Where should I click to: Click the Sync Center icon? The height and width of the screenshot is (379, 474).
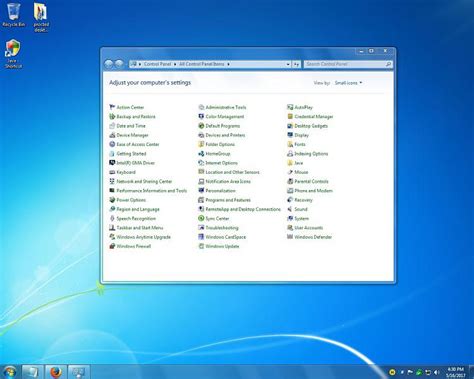[201, 218]
